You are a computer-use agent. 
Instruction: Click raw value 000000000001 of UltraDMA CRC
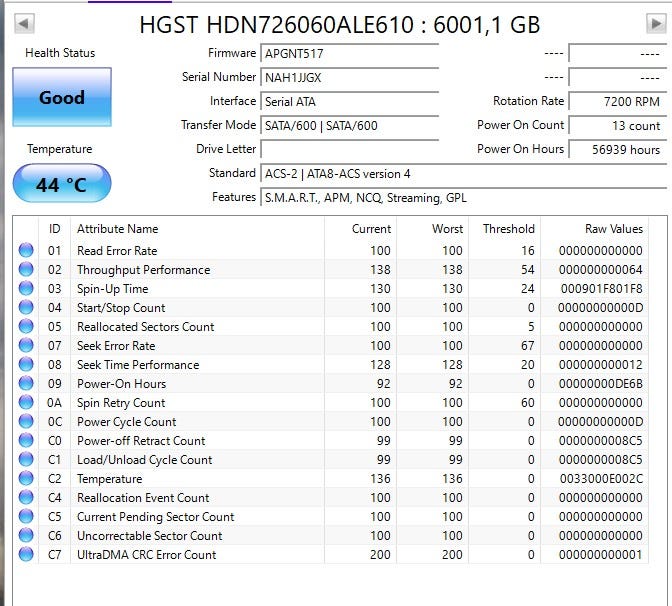click(x=600, y=555)
